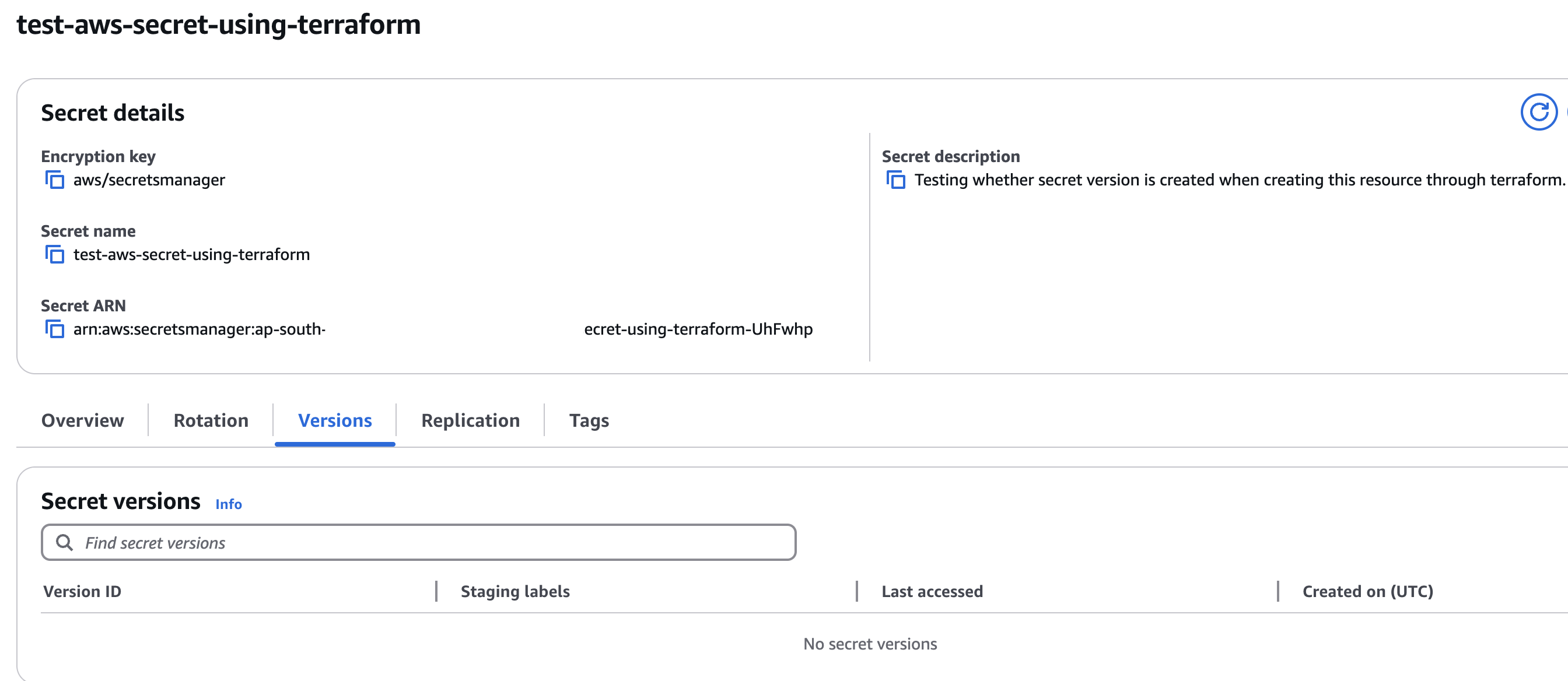1568x681 pixels.
Task: Click the Secret ARN value text
Action: (x=199, y=329)
